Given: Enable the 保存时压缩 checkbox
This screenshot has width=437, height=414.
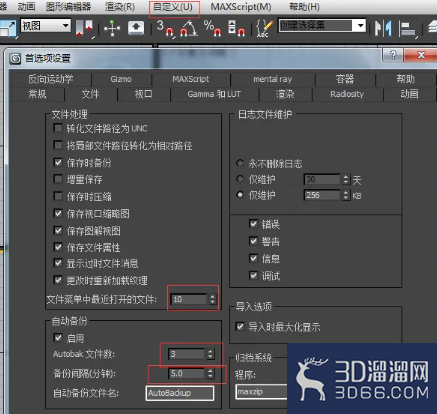Looking at the screenshot, I should point(58,196).
